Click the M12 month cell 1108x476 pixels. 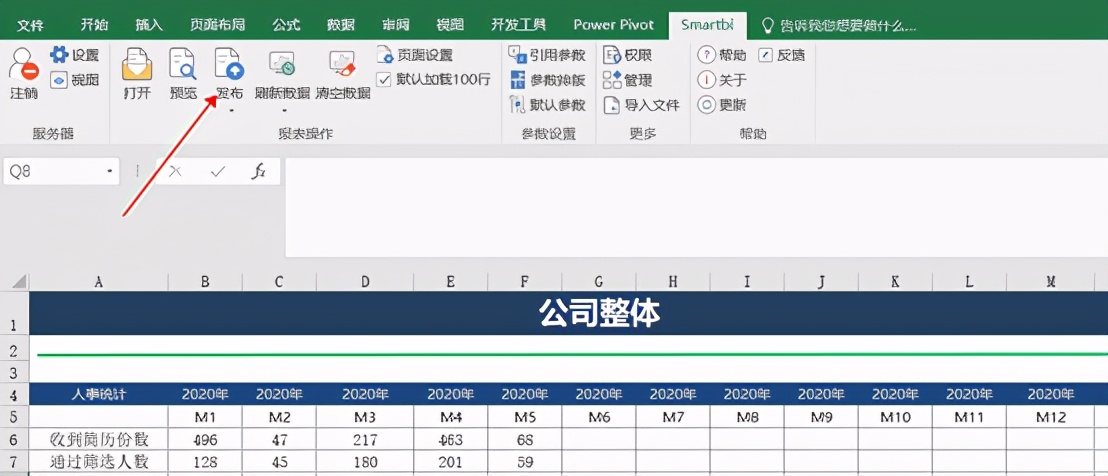click(1051, 417)
